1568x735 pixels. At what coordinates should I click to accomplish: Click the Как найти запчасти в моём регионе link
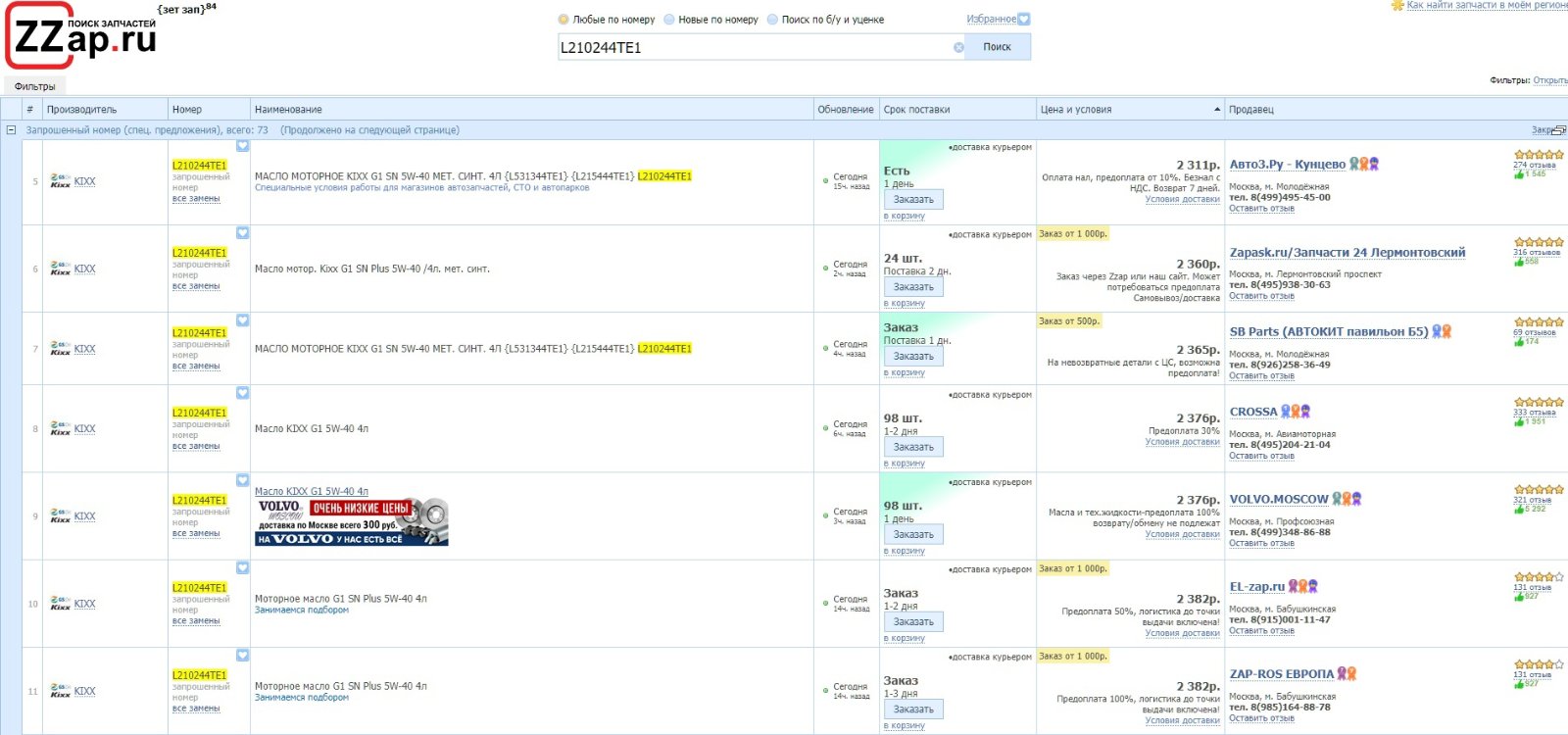[1488, 5]
